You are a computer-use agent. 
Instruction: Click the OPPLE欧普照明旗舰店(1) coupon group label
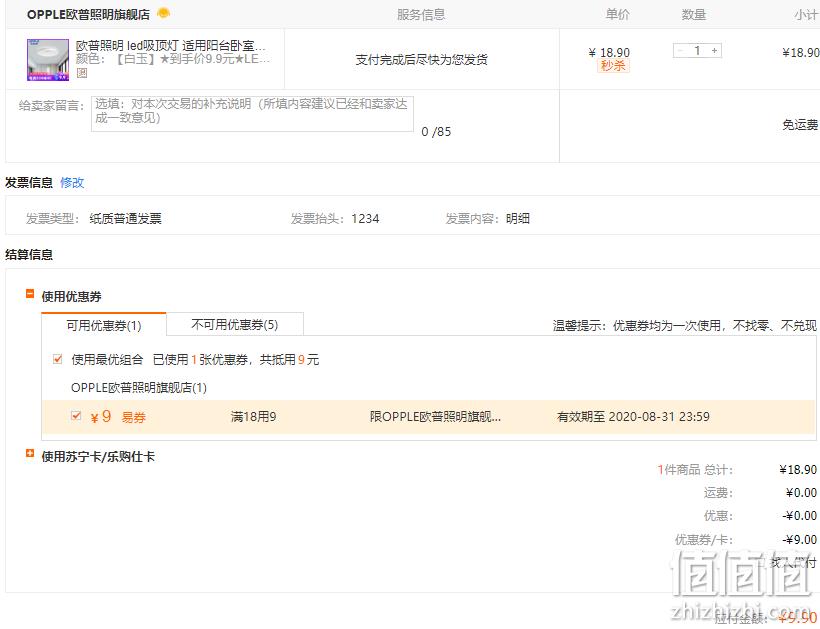coord(139,387)
